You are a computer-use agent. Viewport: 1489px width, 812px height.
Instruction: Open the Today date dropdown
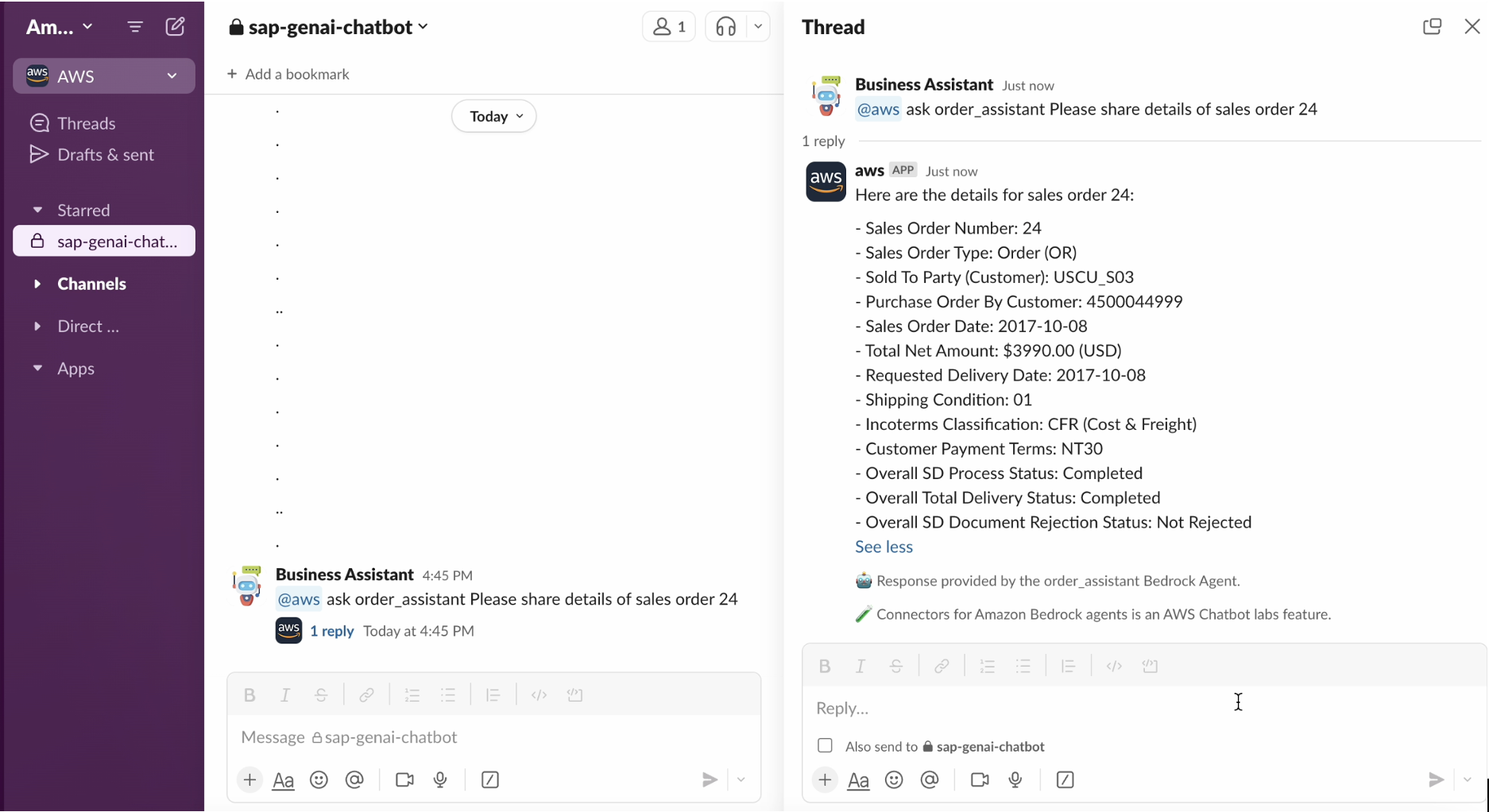494,116
